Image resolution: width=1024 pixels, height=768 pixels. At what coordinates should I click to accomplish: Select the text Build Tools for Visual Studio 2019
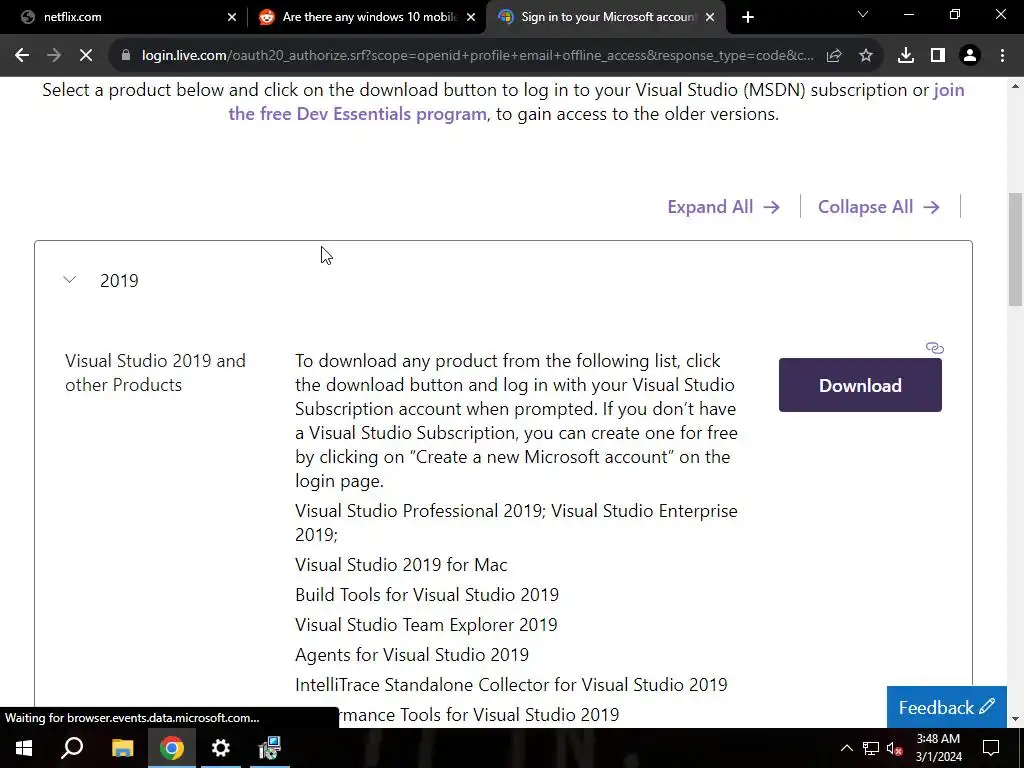(427, 595)
